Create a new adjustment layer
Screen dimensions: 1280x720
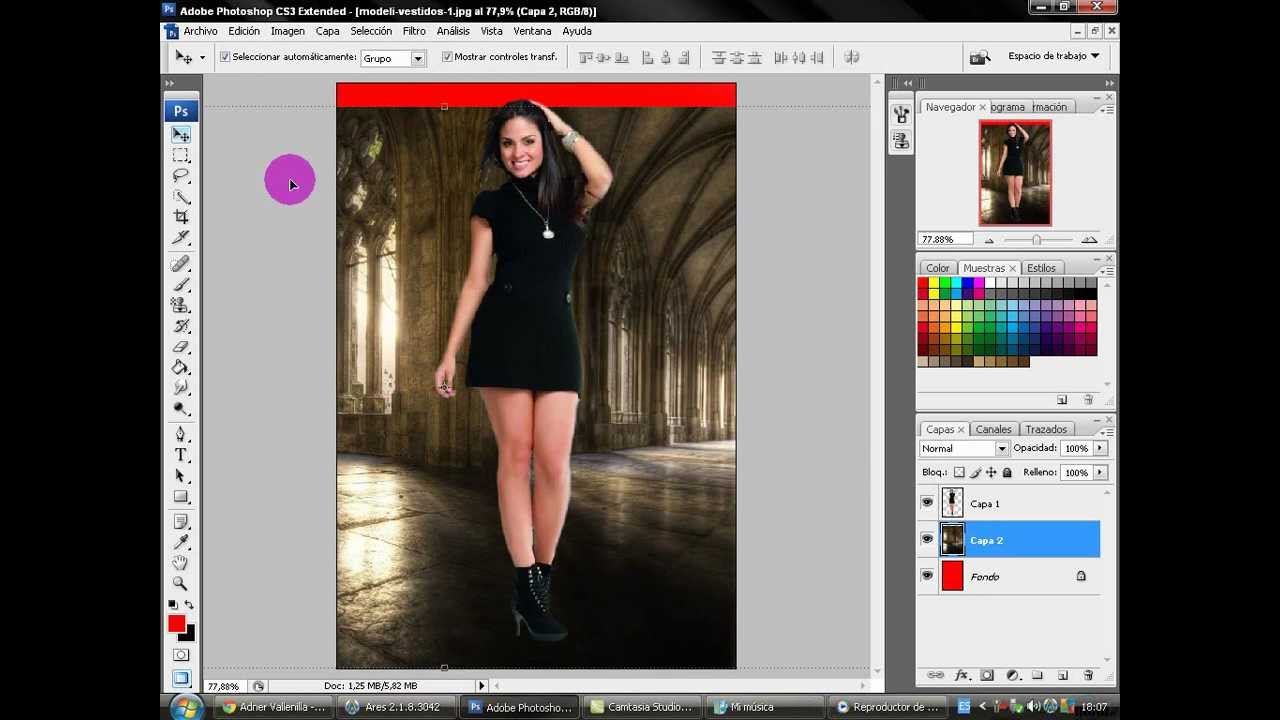point(1012,676)
